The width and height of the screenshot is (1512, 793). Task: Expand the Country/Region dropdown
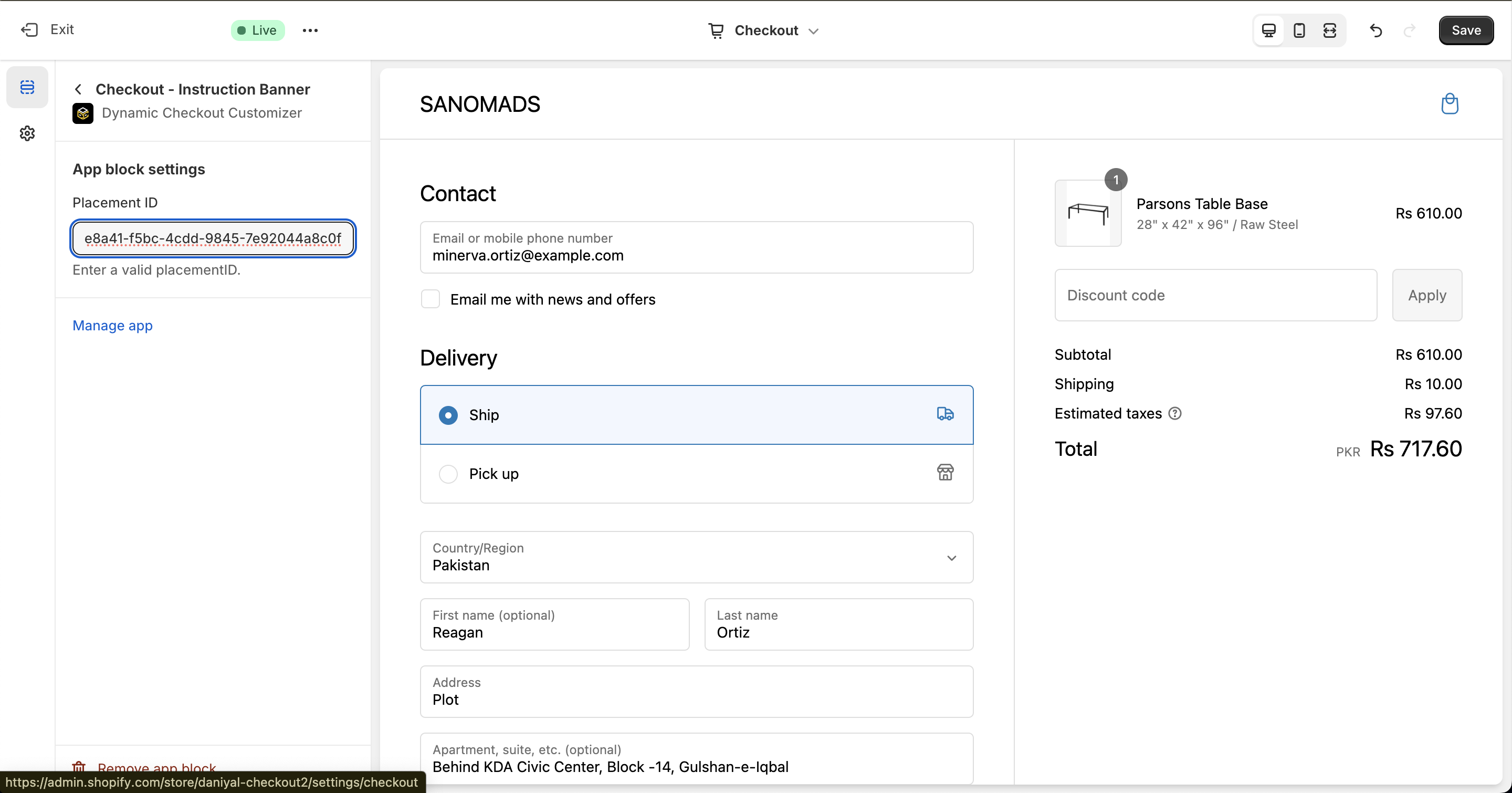click(x=696, y=557)
